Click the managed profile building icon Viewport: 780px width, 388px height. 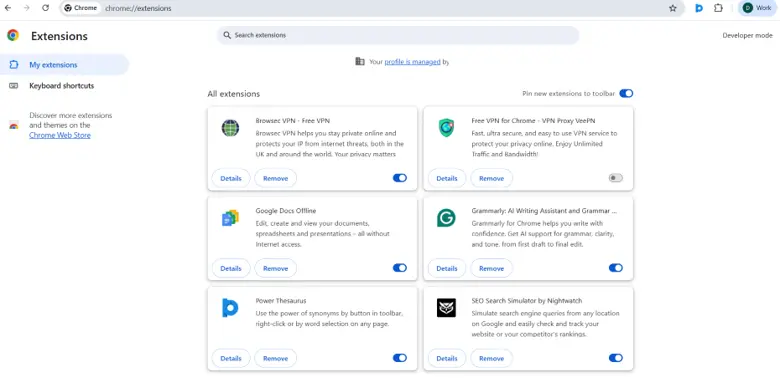click(x=360, y=62)
